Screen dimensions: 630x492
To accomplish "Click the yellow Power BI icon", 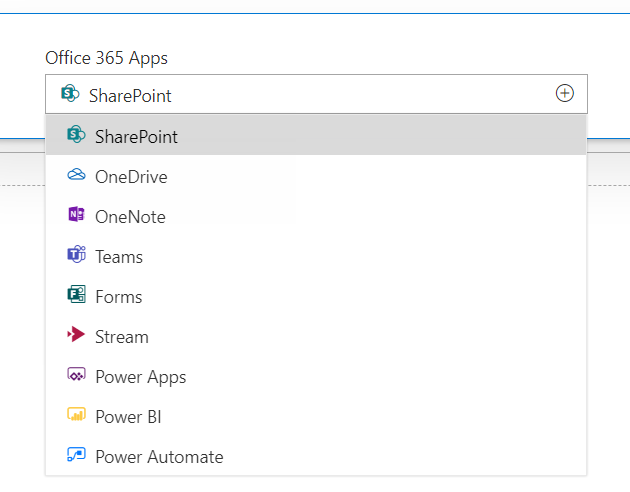I will pos(76,414).
